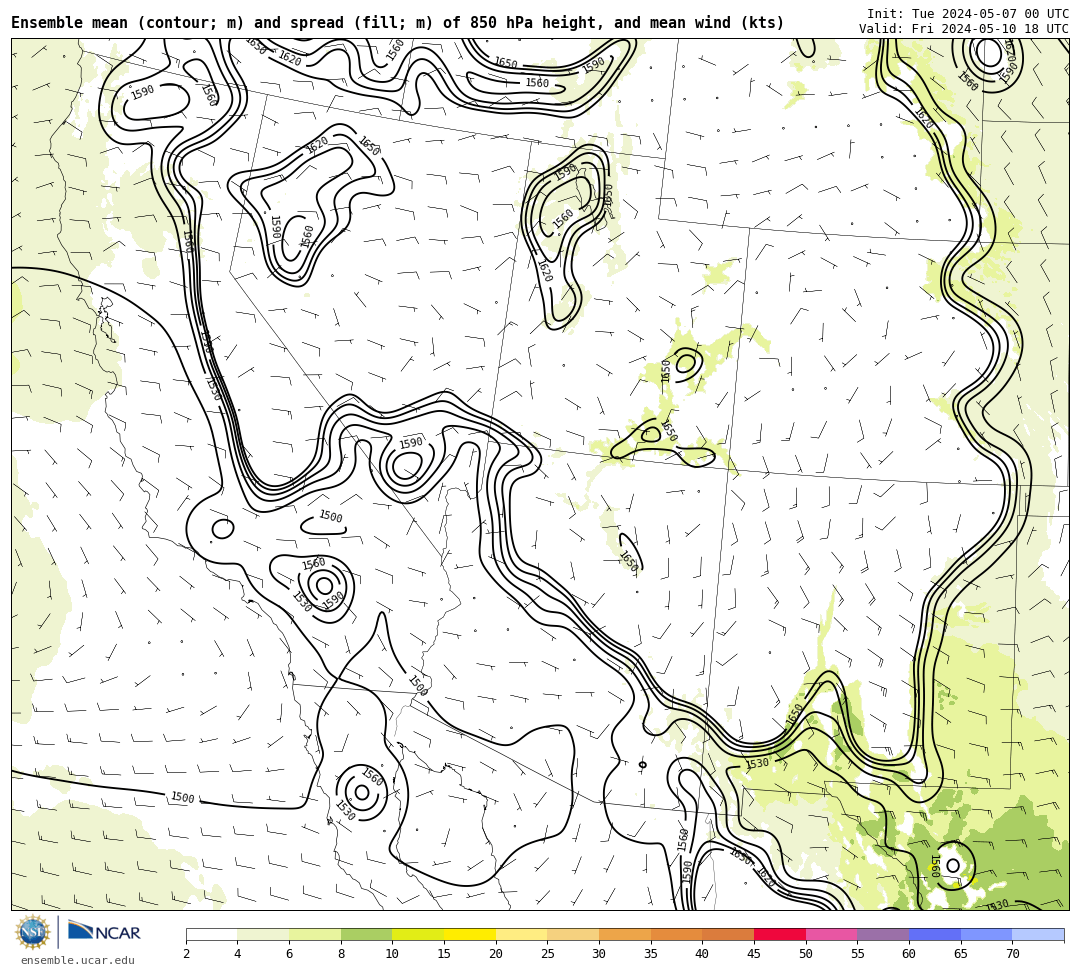Pick the red 45–50 color bar segment
This screenshot has width=1080, height=973.
click(780, 934)
